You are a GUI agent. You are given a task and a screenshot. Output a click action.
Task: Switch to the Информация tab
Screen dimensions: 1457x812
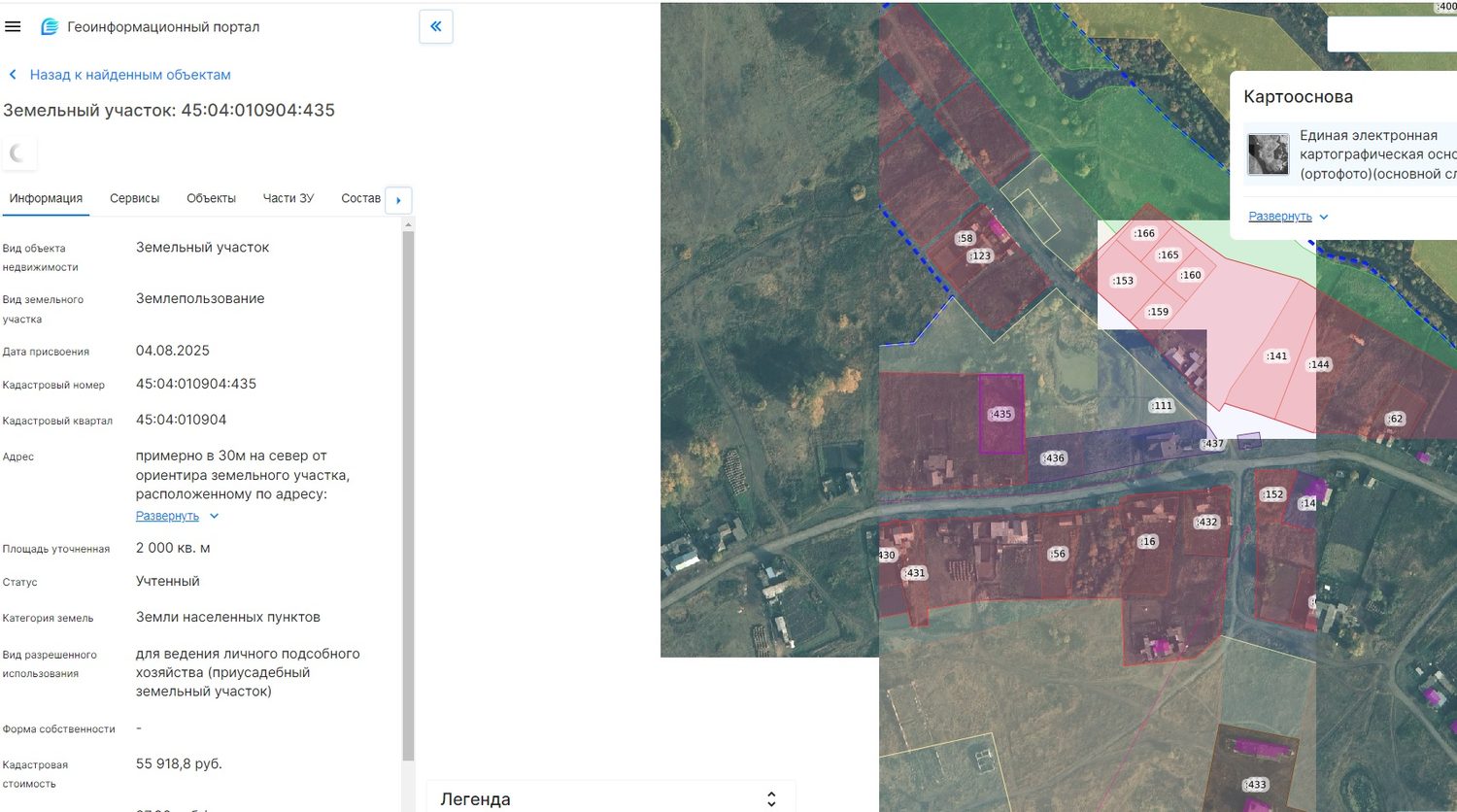tap(46, 198)
